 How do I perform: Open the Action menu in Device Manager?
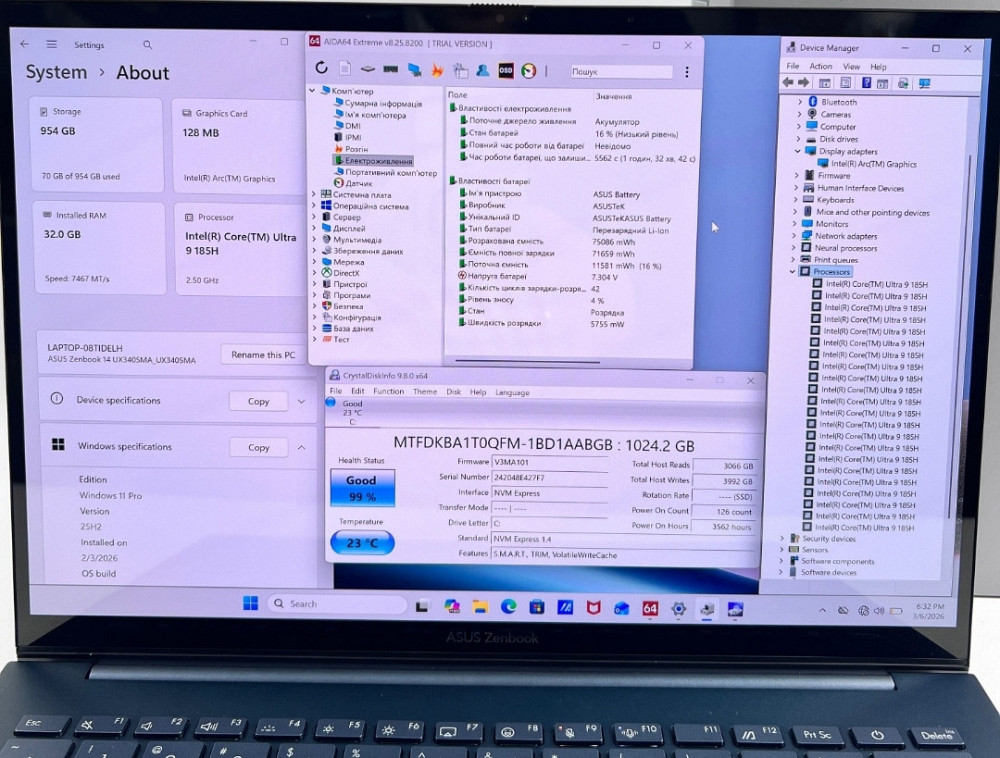click(x=820, y=67)
